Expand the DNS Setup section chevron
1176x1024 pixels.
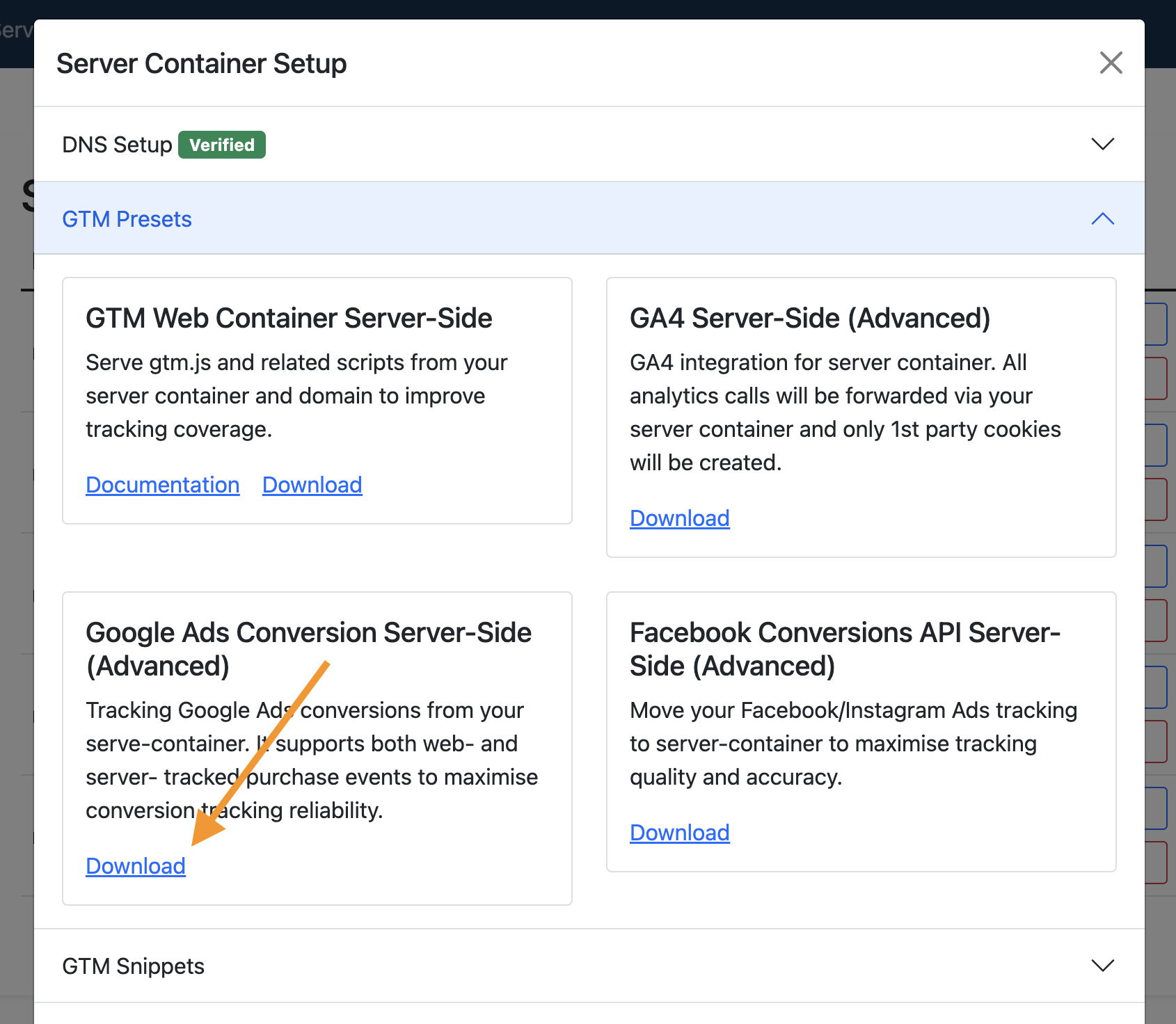pos(1103,144)
